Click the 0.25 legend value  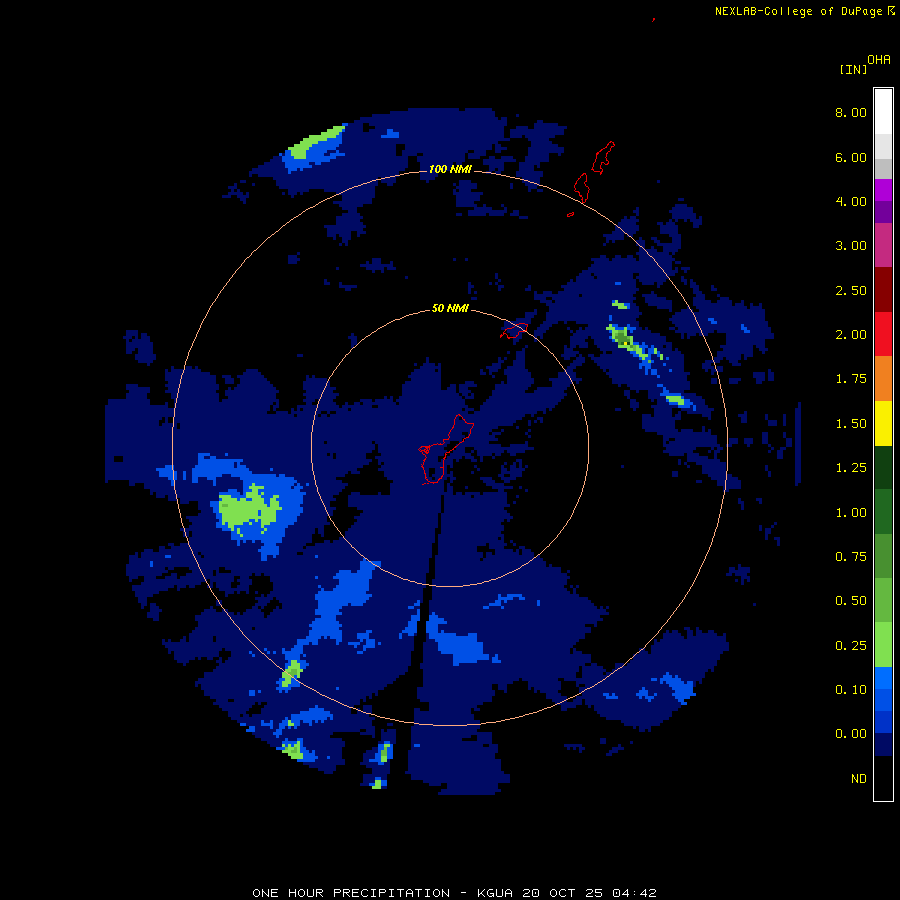click(x=851, y=646)
